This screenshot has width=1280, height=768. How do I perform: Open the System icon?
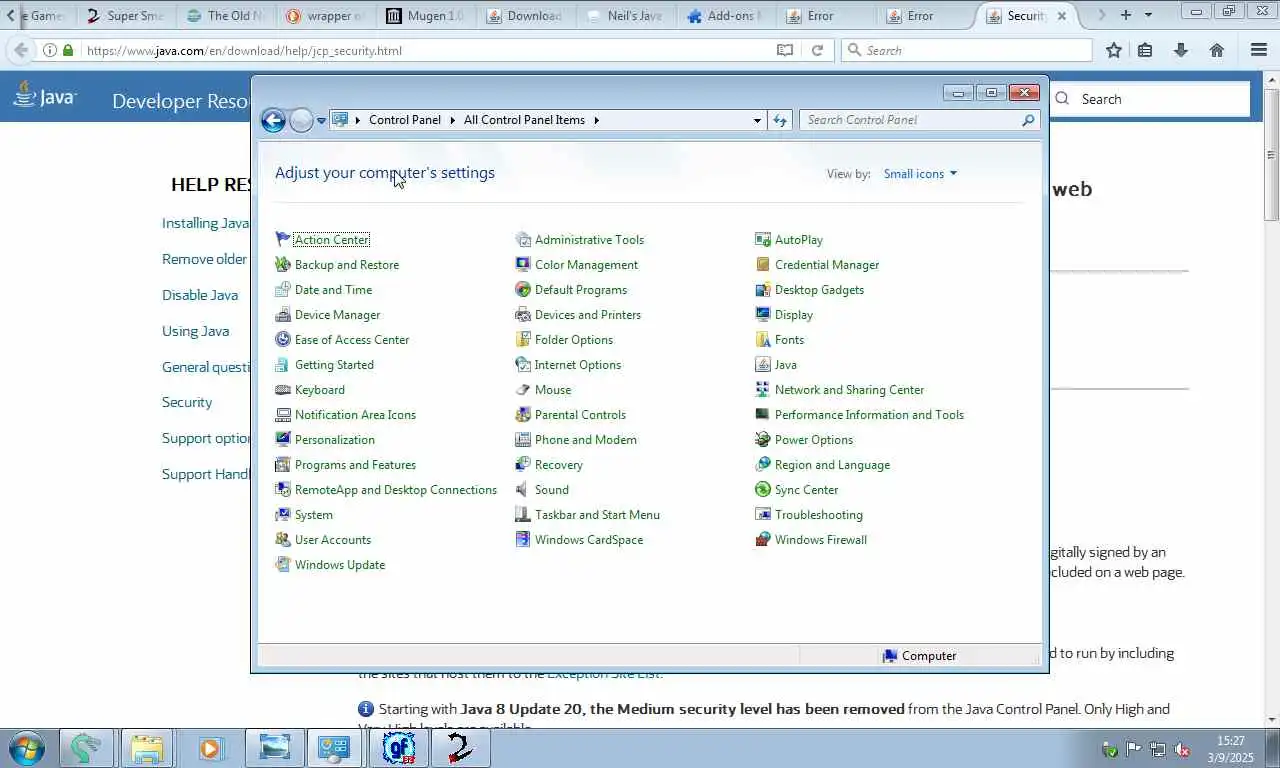[x=283, y=515]
